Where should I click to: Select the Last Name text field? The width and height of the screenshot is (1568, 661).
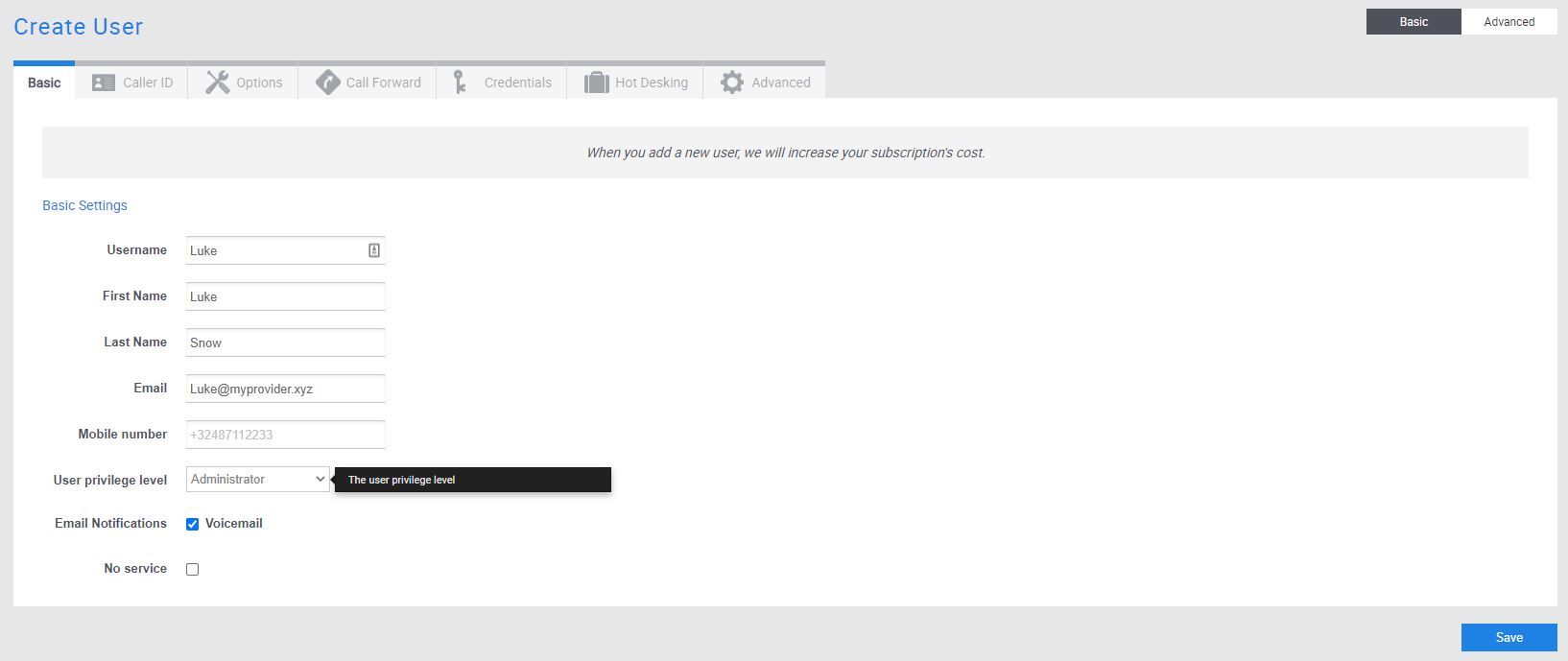(x=285, y=342)
